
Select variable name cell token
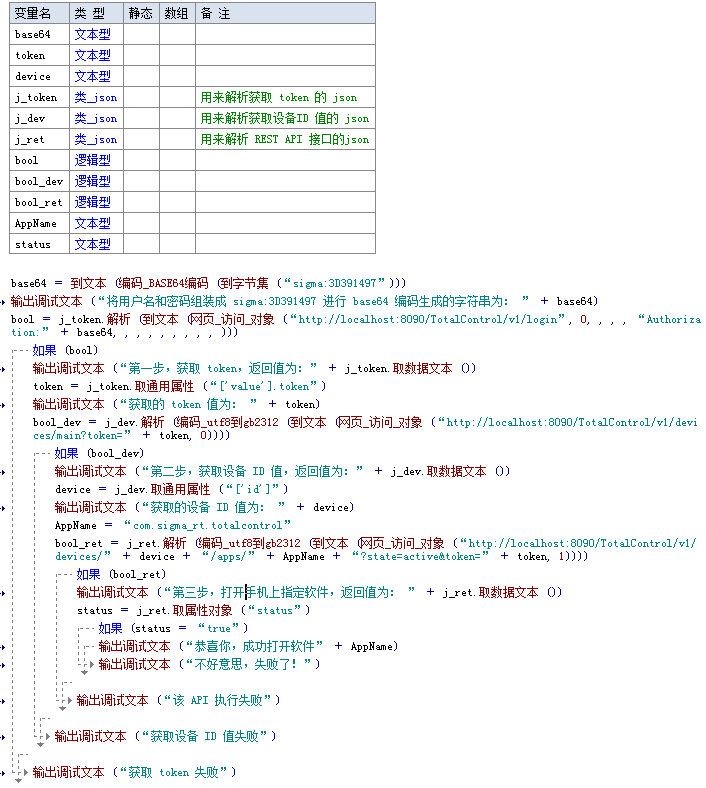coord(39,56)
